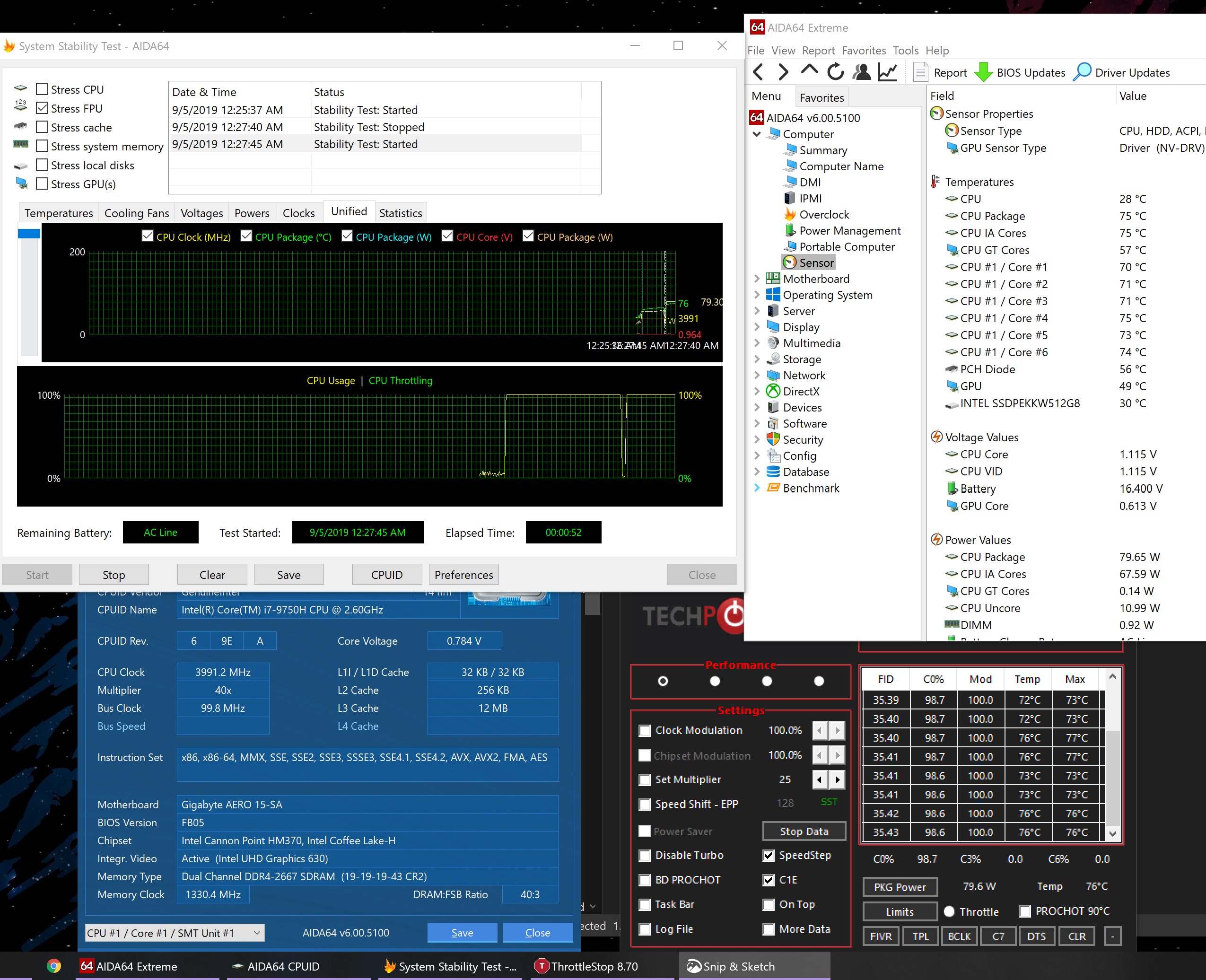Switch to the Statistics tab
The image size is (1206, 980).
coord(400,213)
